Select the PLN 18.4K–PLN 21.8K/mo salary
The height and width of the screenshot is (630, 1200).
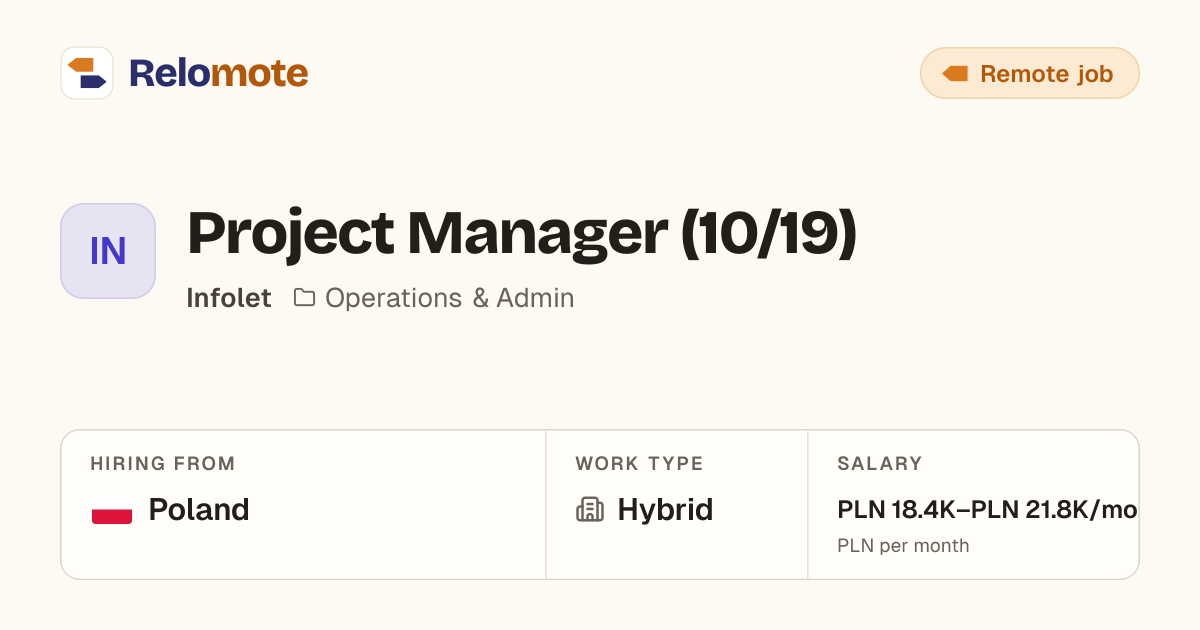[987, 510]
